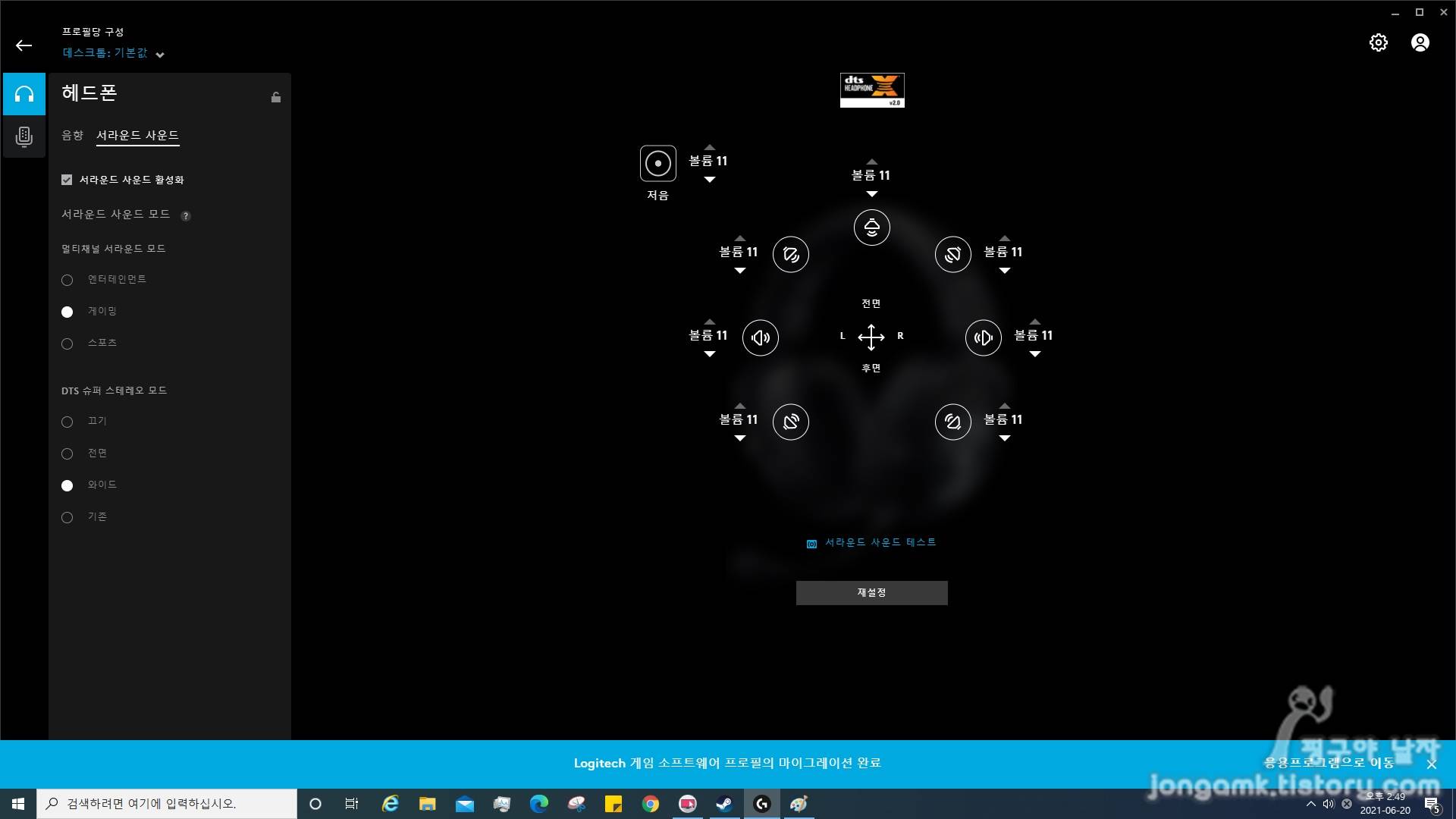Expand the 데스크톱: 기본값 profile dropdown
Screen dimensions: 1456x819
(160, 54)
